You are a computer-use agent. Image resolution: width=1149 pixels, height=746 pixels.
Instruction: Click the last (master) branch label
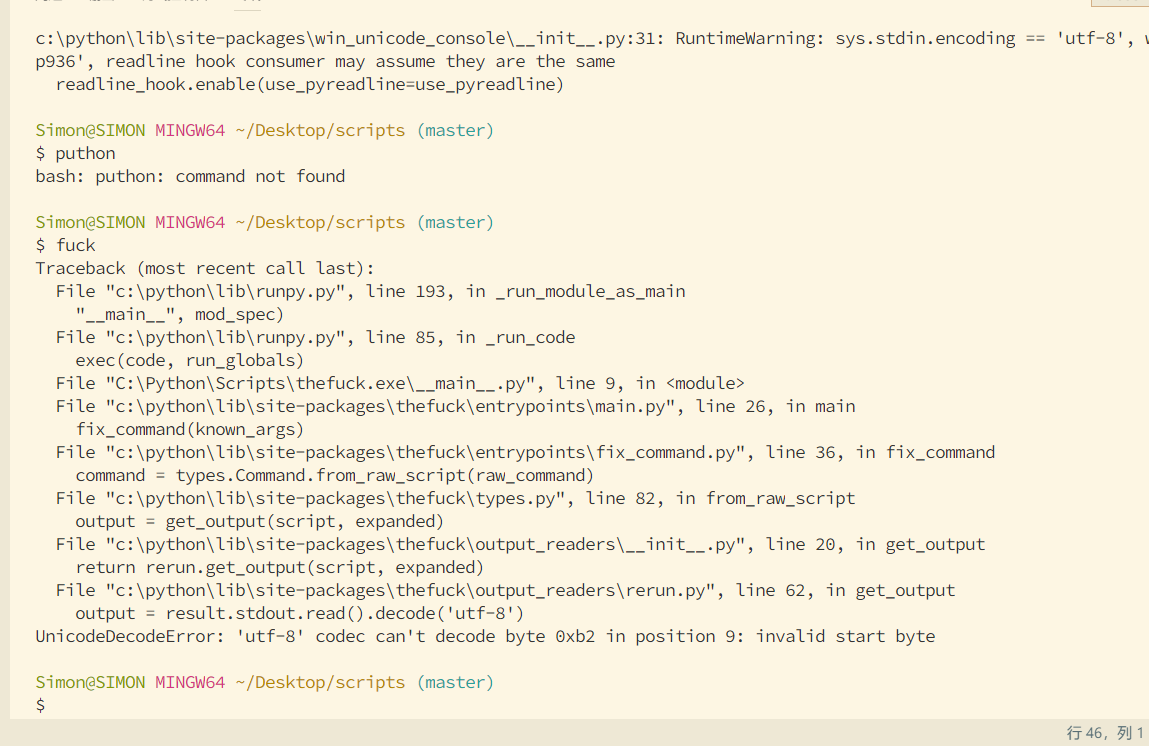tap(455, 683)
